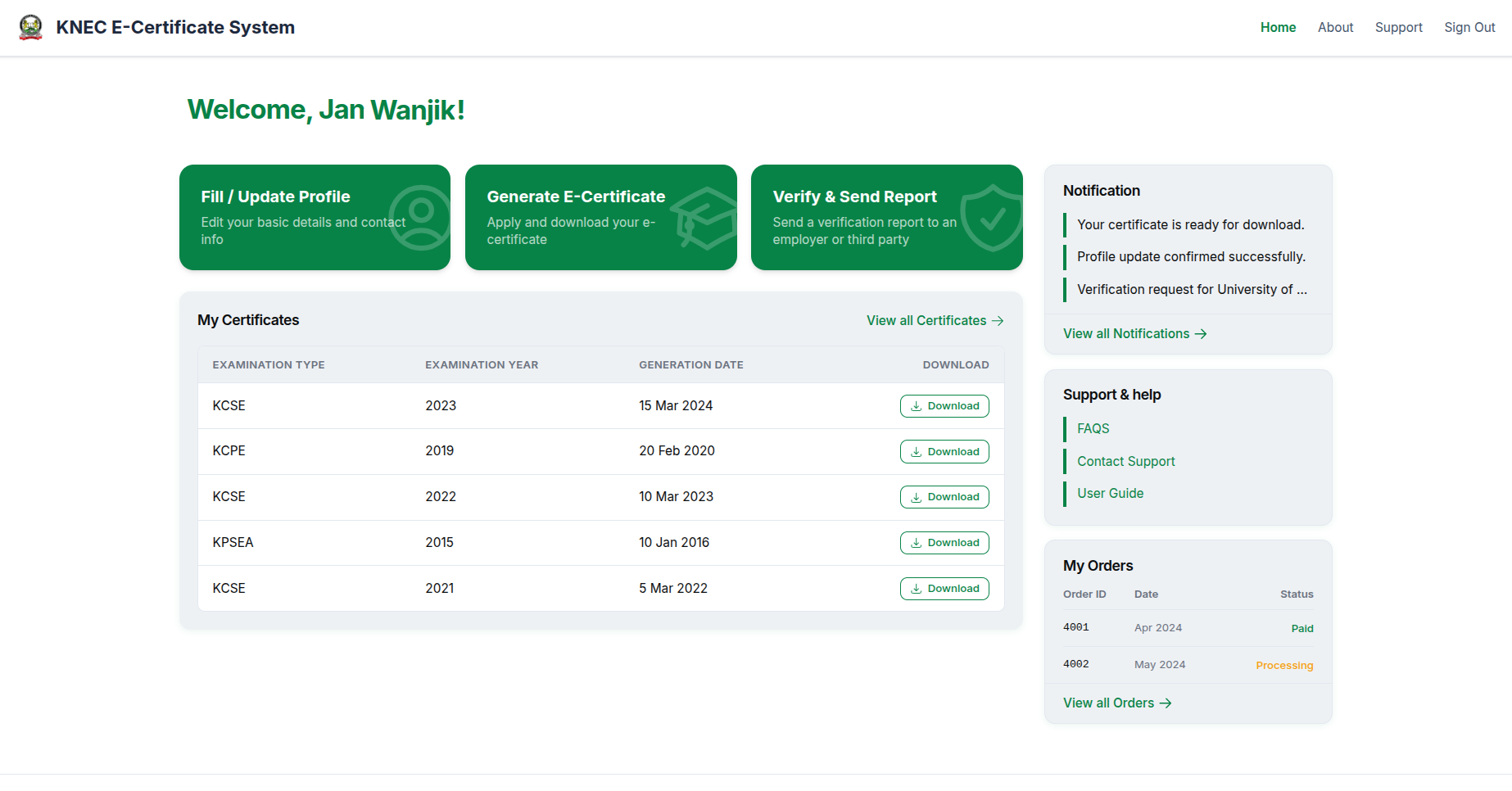
Task: Open Support in the top navigation
Action: (1398, 27)
